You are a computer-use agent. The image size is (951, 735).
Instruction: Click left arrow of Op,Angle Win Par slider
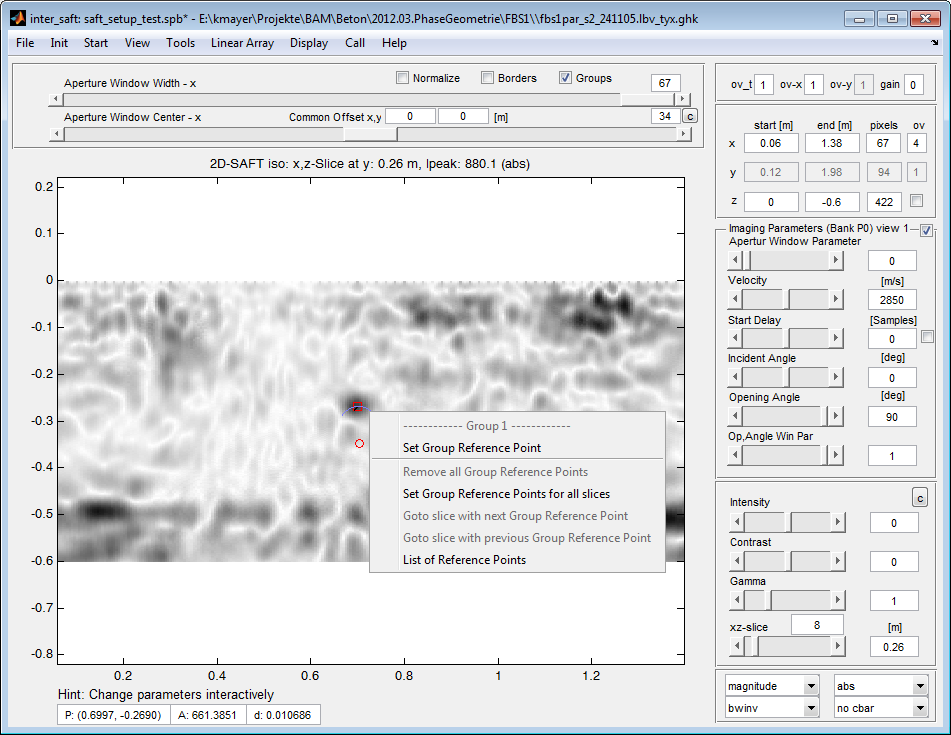point(734,455)
